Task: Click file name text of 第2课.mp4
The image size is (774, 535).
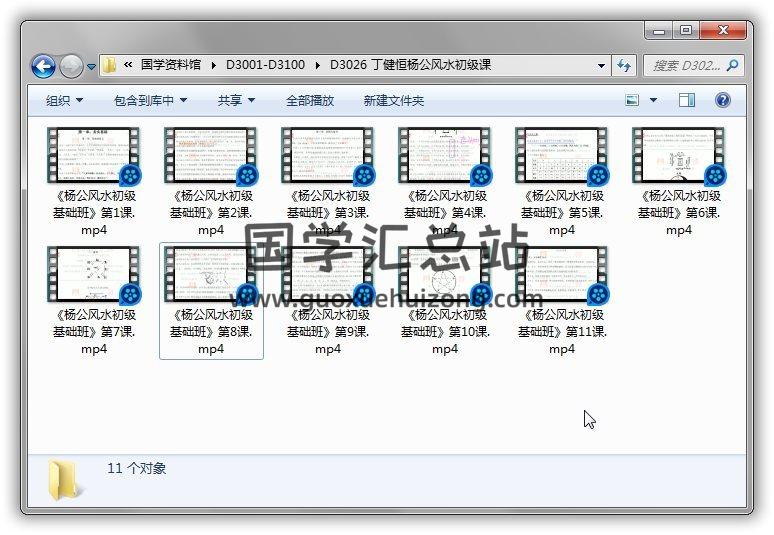Action: (211, 213)
